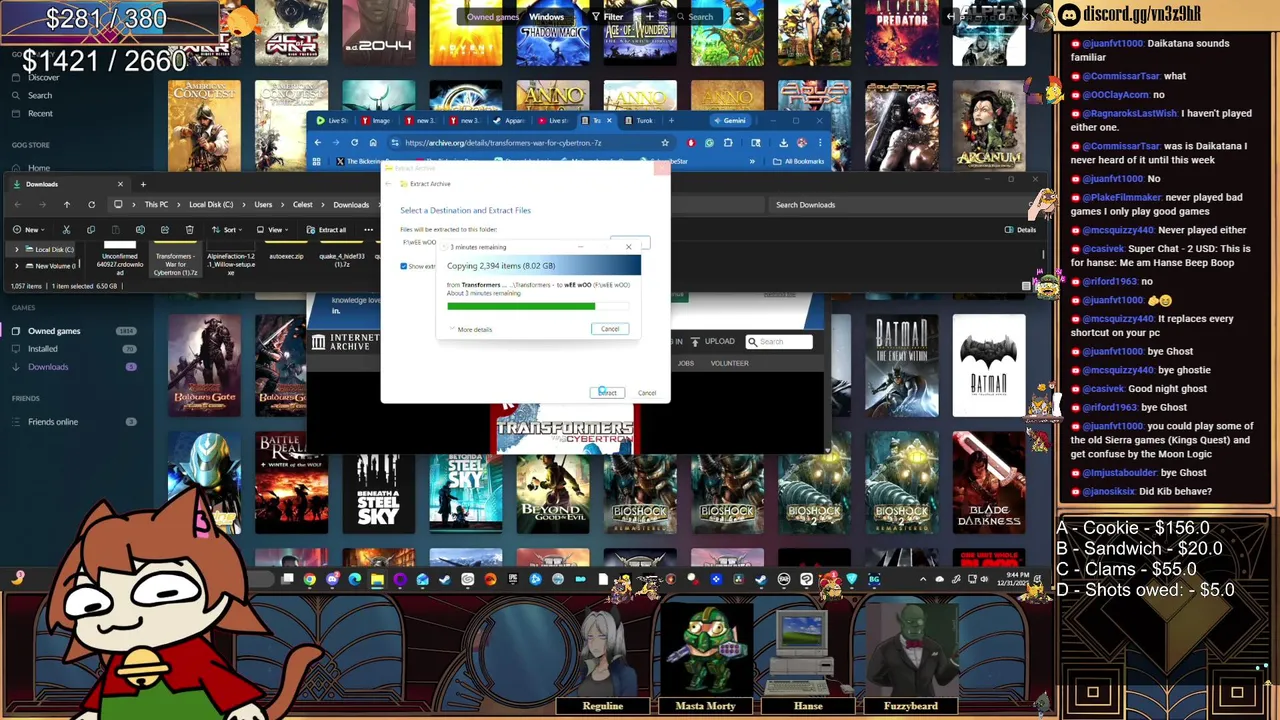Click Up arrow in File Explorer

[66, 205]
